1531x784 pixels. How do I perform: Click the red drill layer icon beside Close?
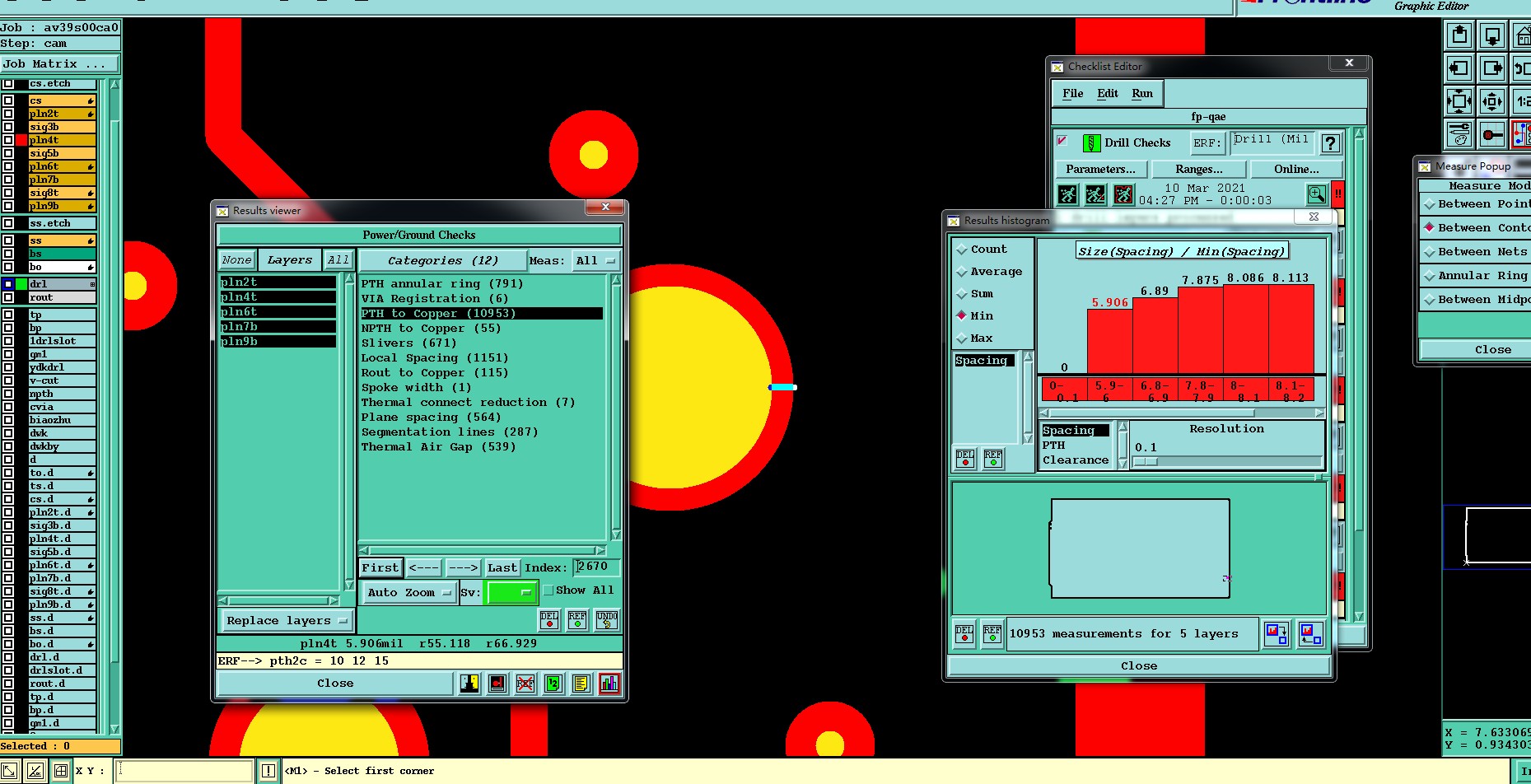coord(497,684)
